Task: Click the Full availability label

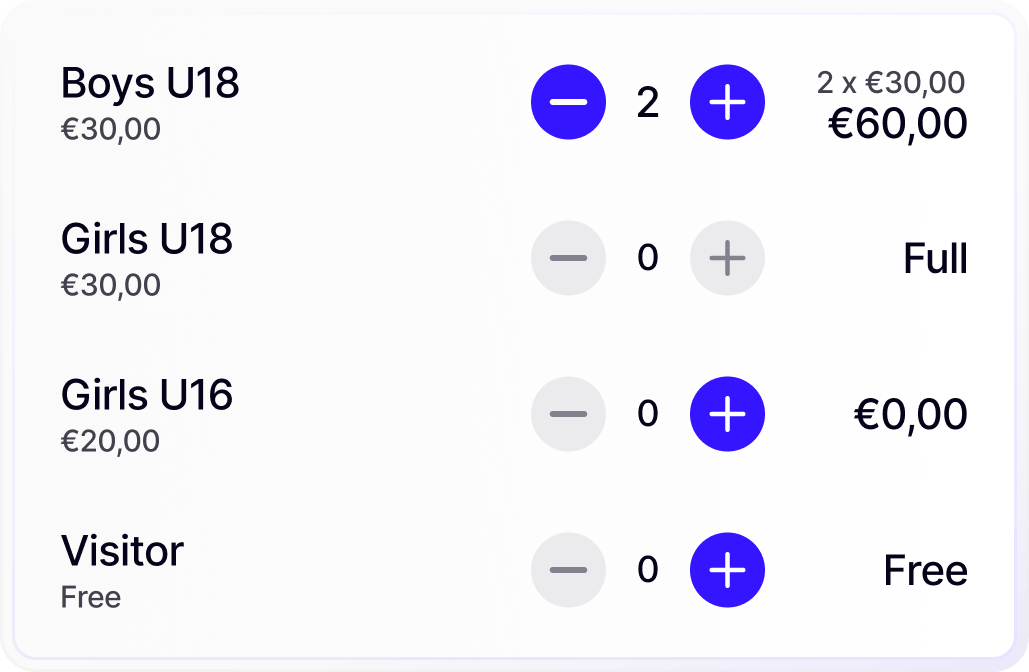Action: pos(936,258)
